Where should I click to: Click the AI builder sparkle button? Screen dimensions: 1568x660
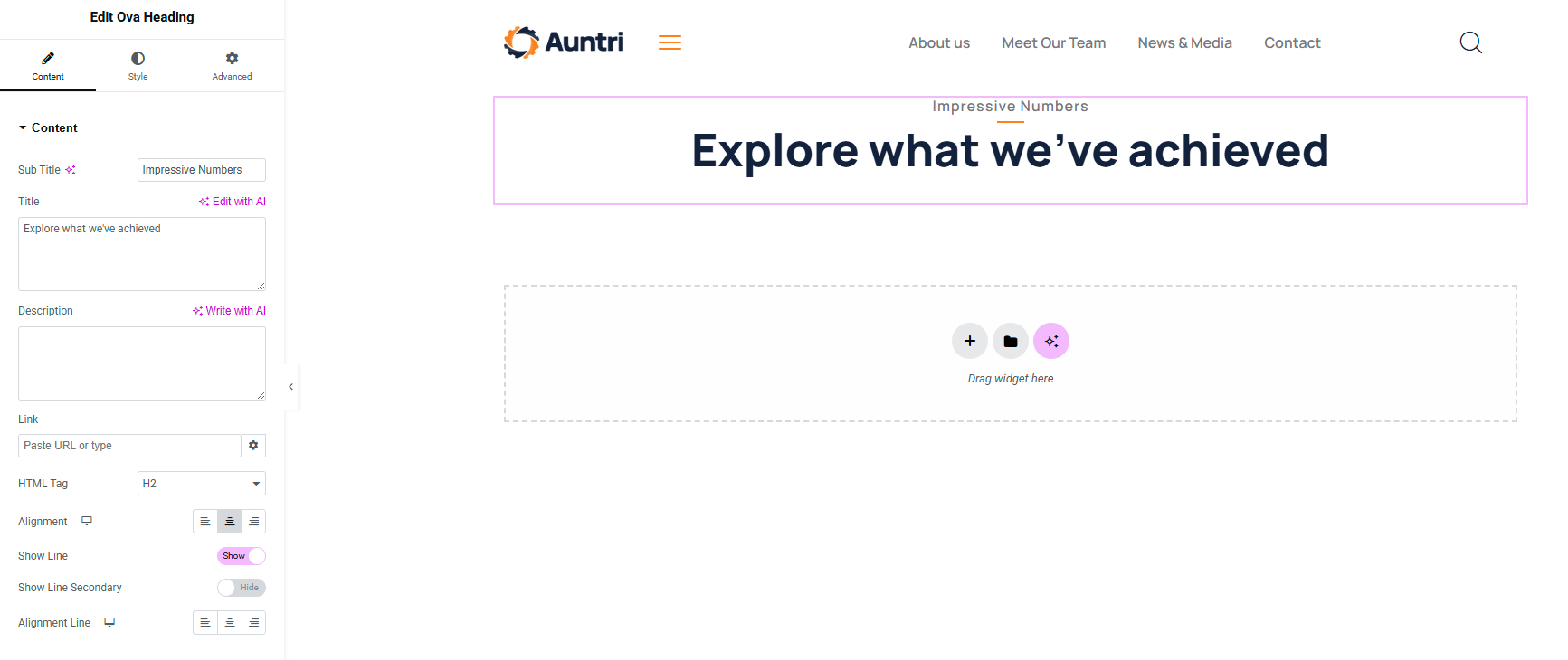tap(1051, 341)
